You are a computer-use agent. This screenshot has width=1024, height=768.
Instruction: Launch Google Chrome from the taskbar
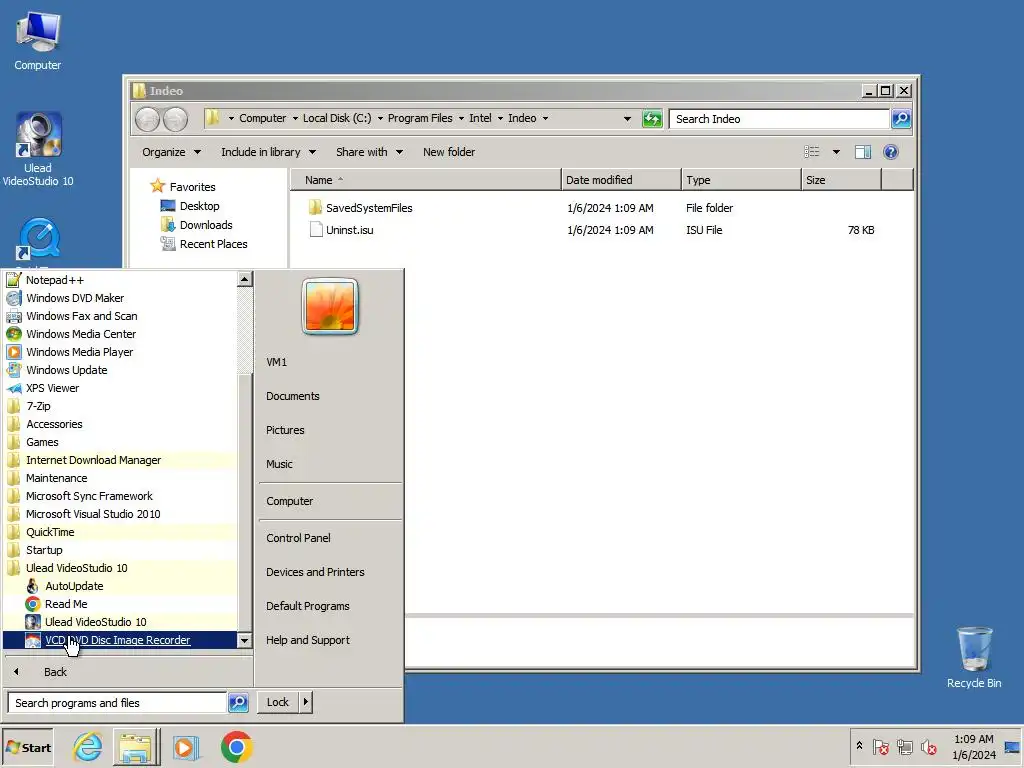click(236, 747)
